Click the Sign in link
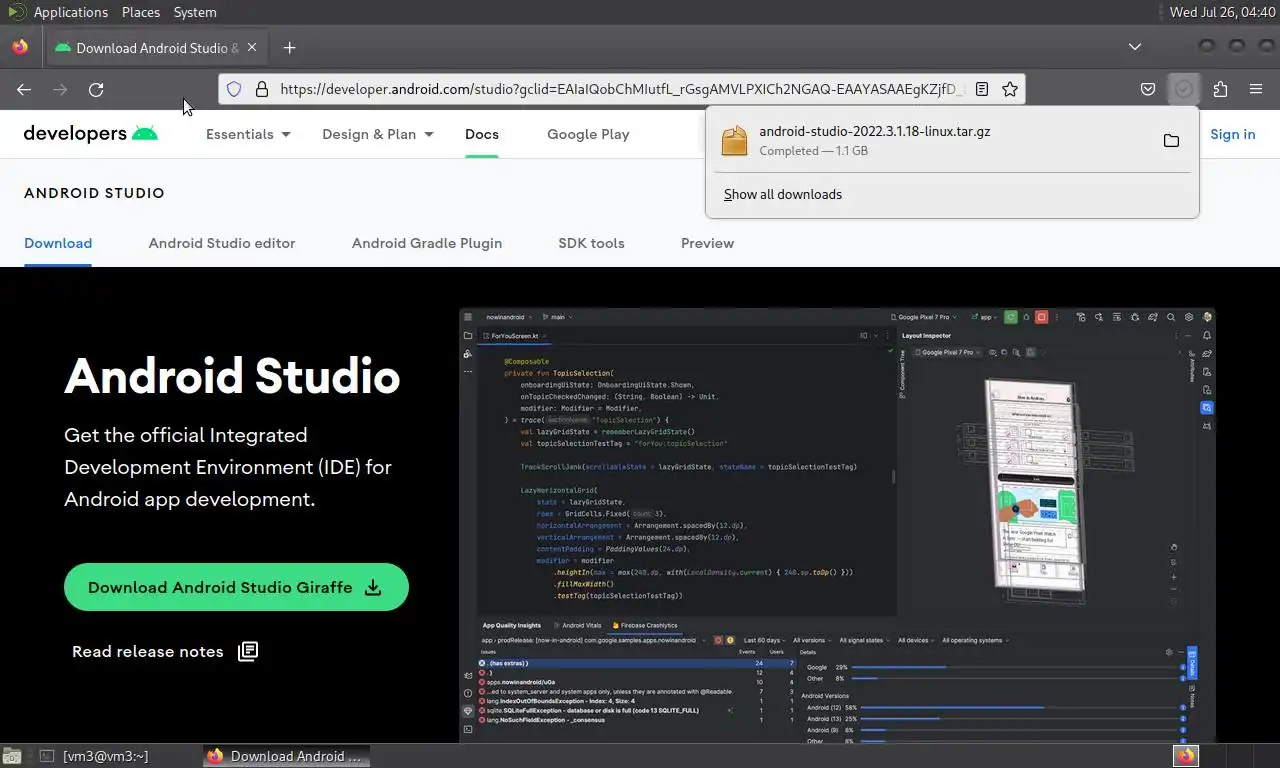 click(x=1233, y=134)
